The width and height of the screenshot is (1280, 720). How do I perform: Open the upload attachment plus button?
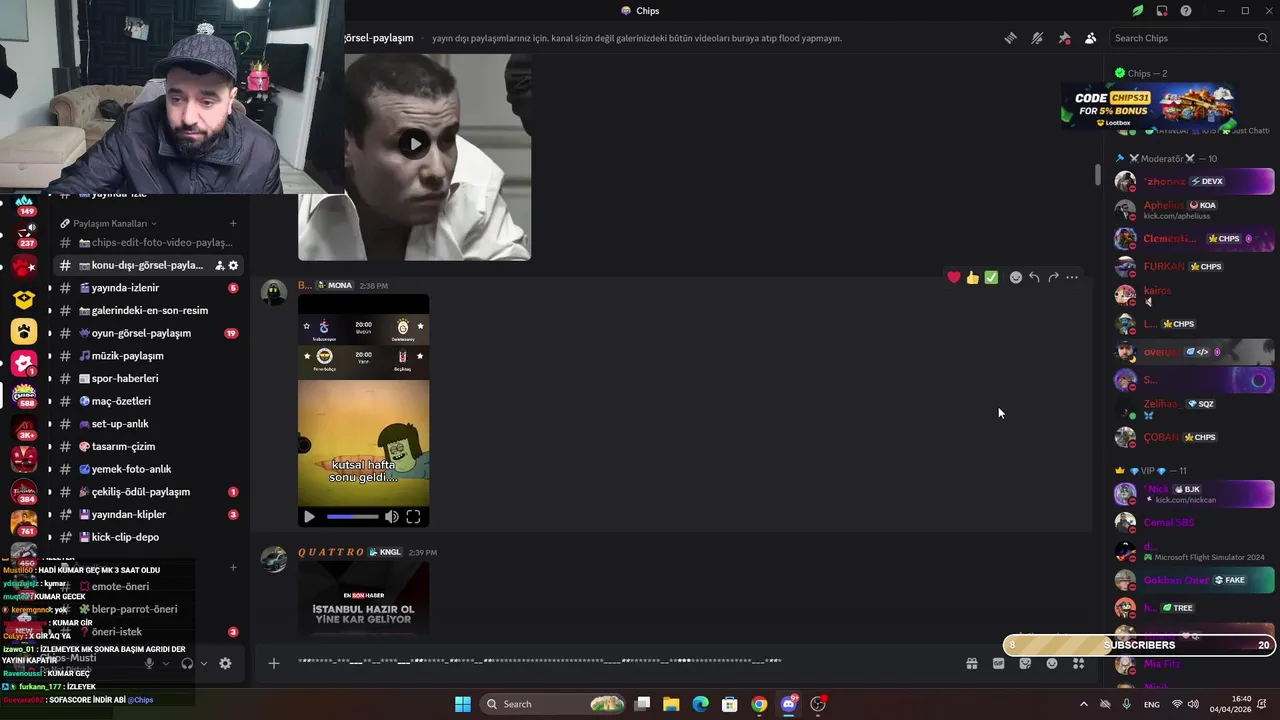coord(273,663)
